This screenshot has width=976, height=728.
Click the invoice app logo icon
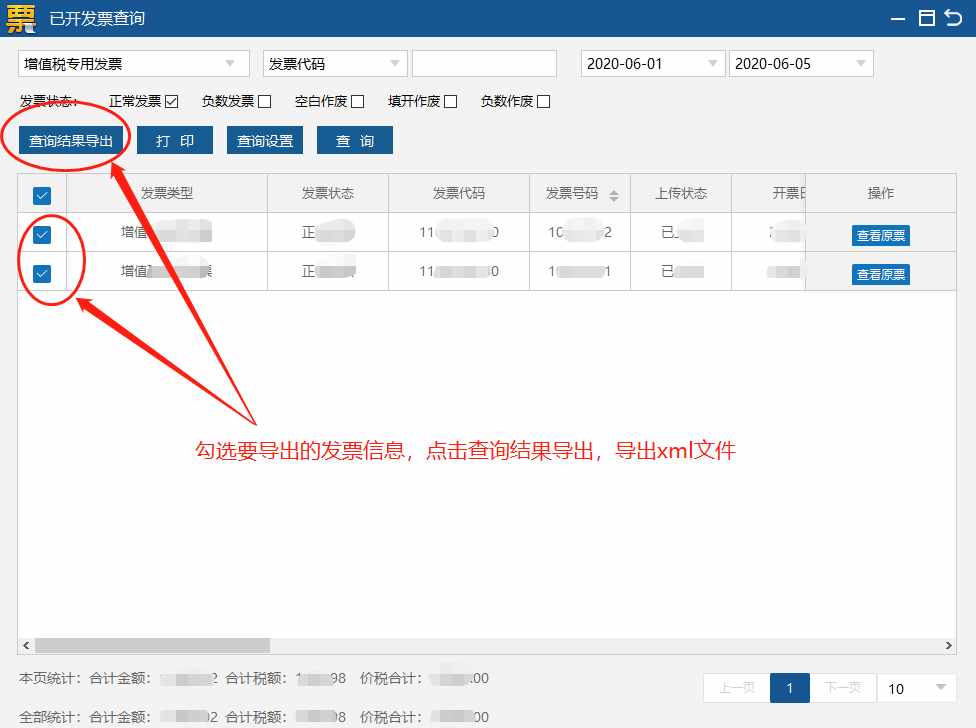click(x=21, y=18)
